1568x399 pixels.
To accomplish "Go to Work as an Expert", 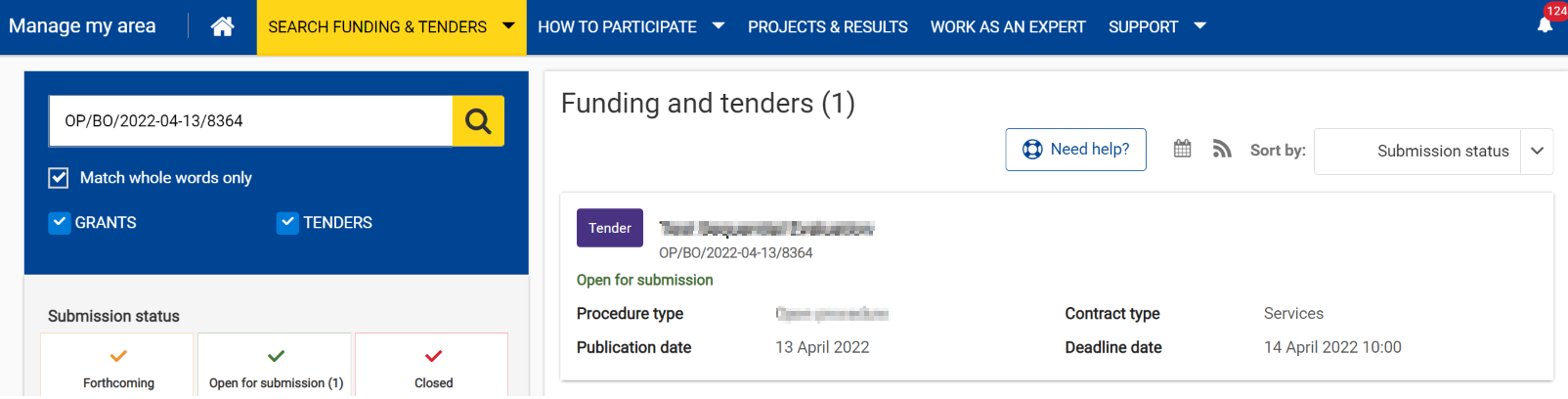I will pos(1008,26).
